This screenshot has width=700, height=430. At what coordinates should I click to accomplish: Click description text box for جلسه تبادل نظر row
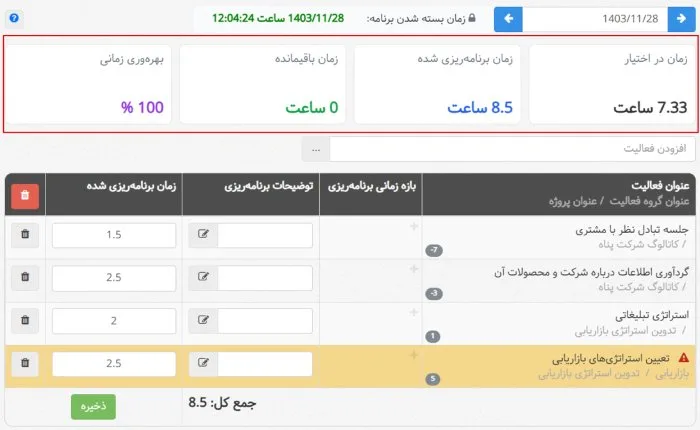click(265, 235)
